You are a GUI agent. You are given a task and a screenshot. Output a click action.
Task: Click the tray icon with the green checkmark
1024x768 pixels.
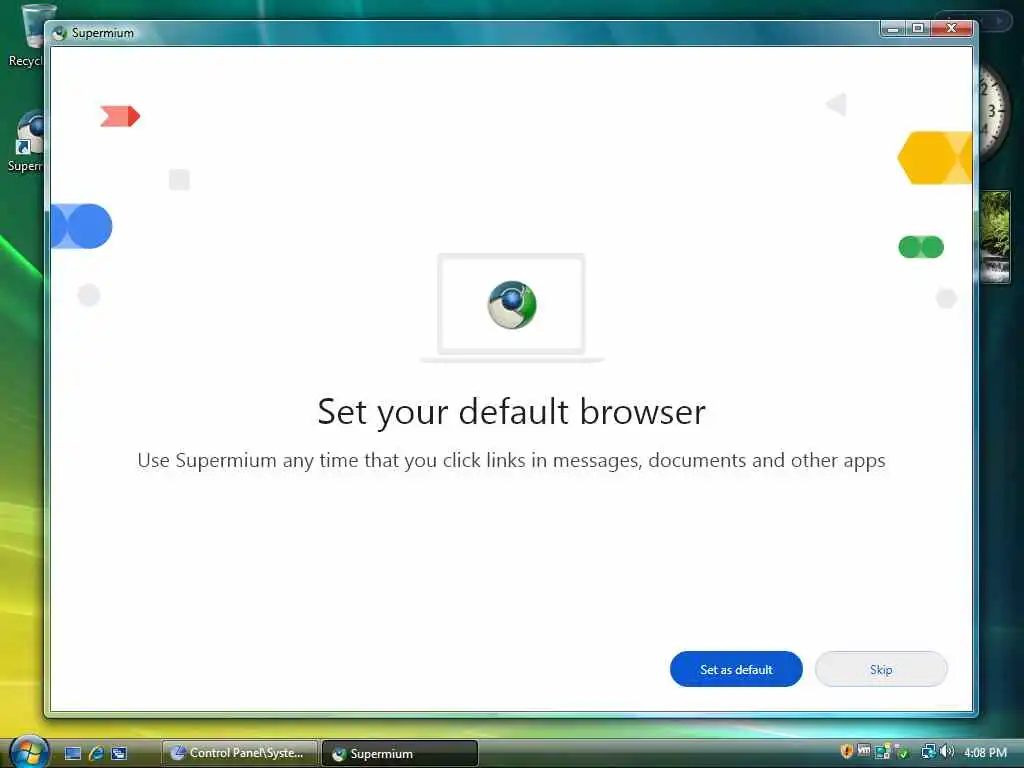[901, 752]
